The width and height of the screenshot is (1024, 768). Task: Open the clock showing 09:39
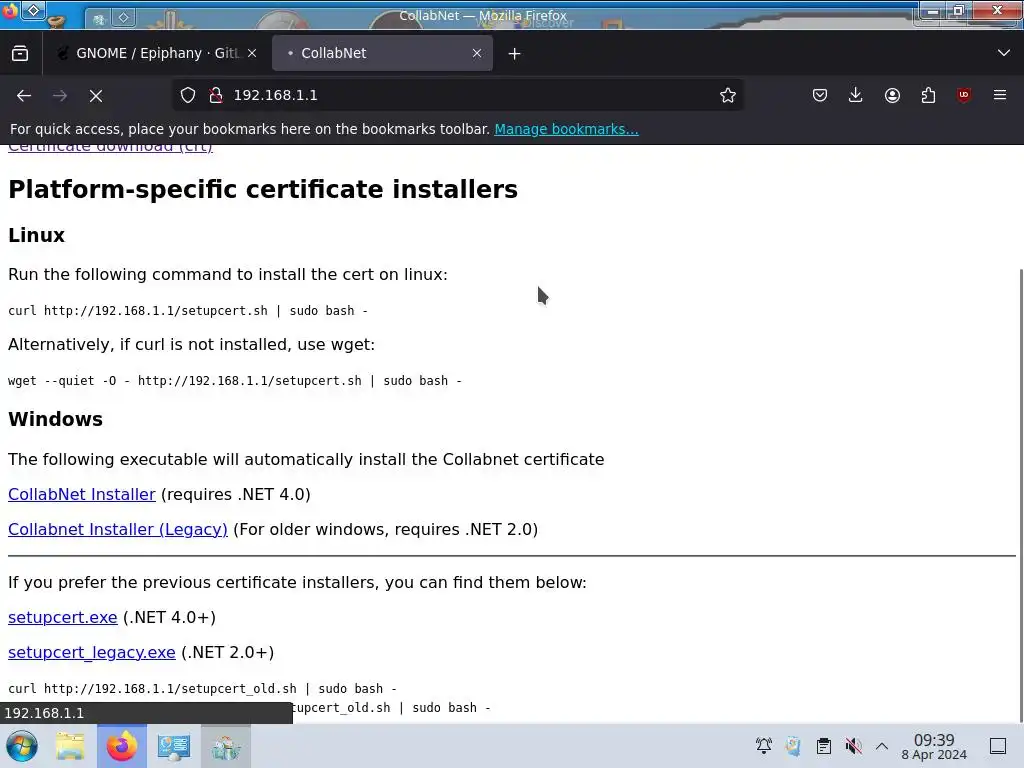coord(934,746)
